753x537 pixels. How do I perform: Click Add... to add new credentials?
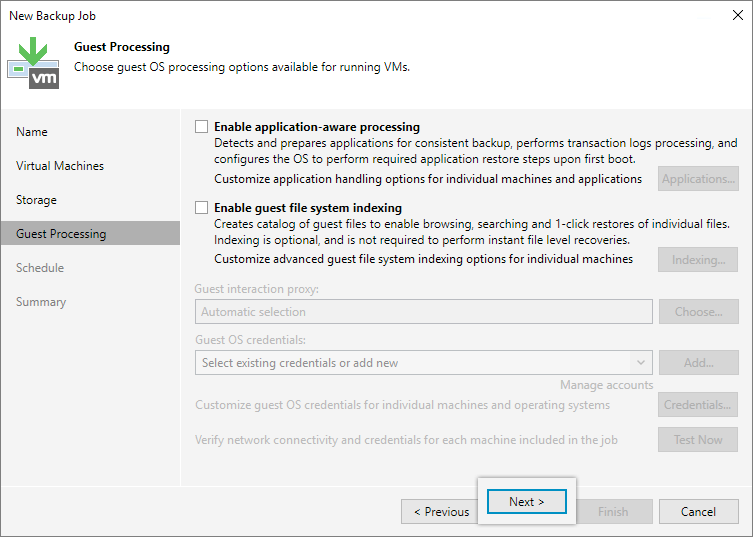click(699, 363)
